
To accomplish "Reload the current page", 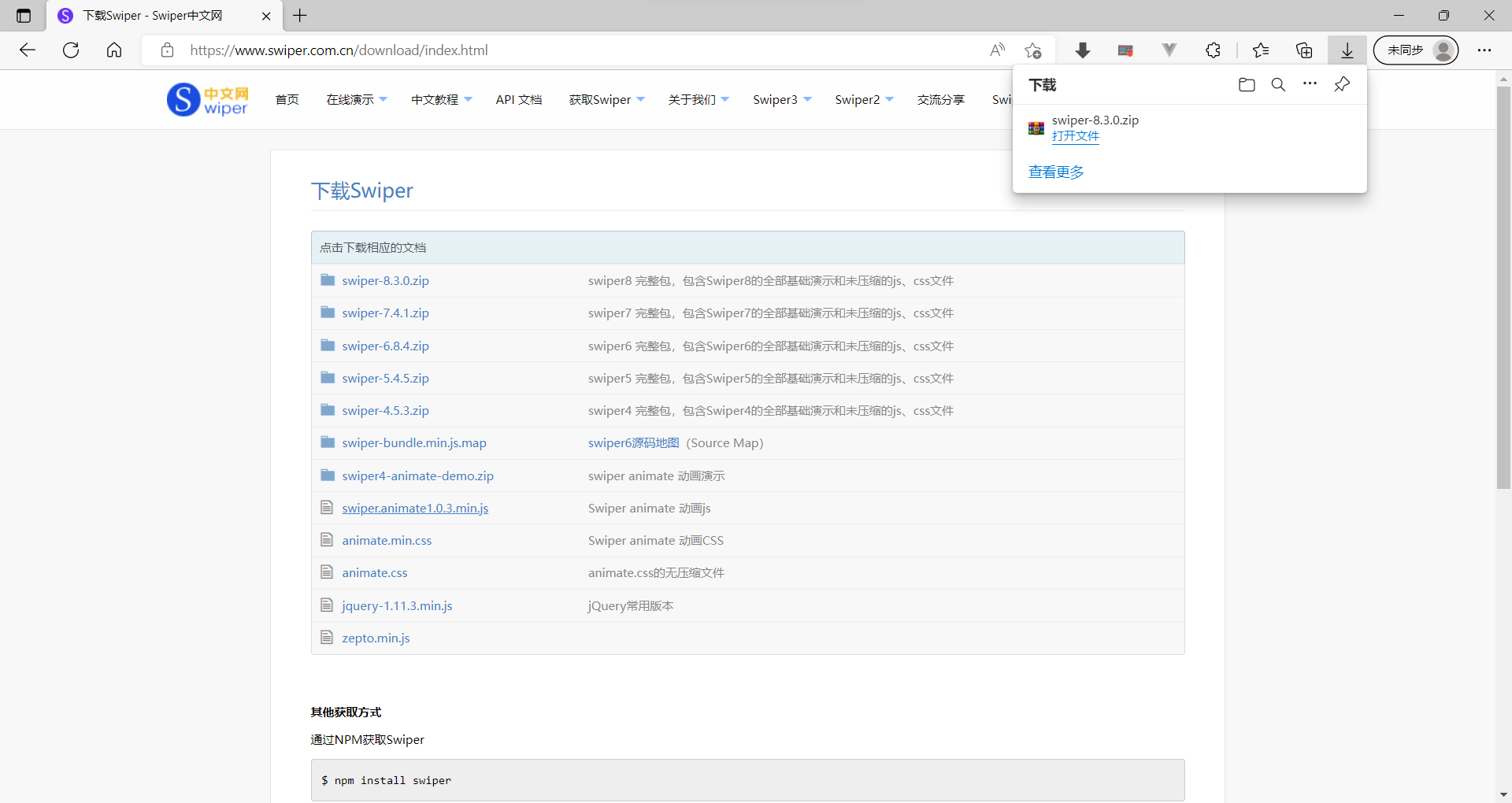I will 71,50.
